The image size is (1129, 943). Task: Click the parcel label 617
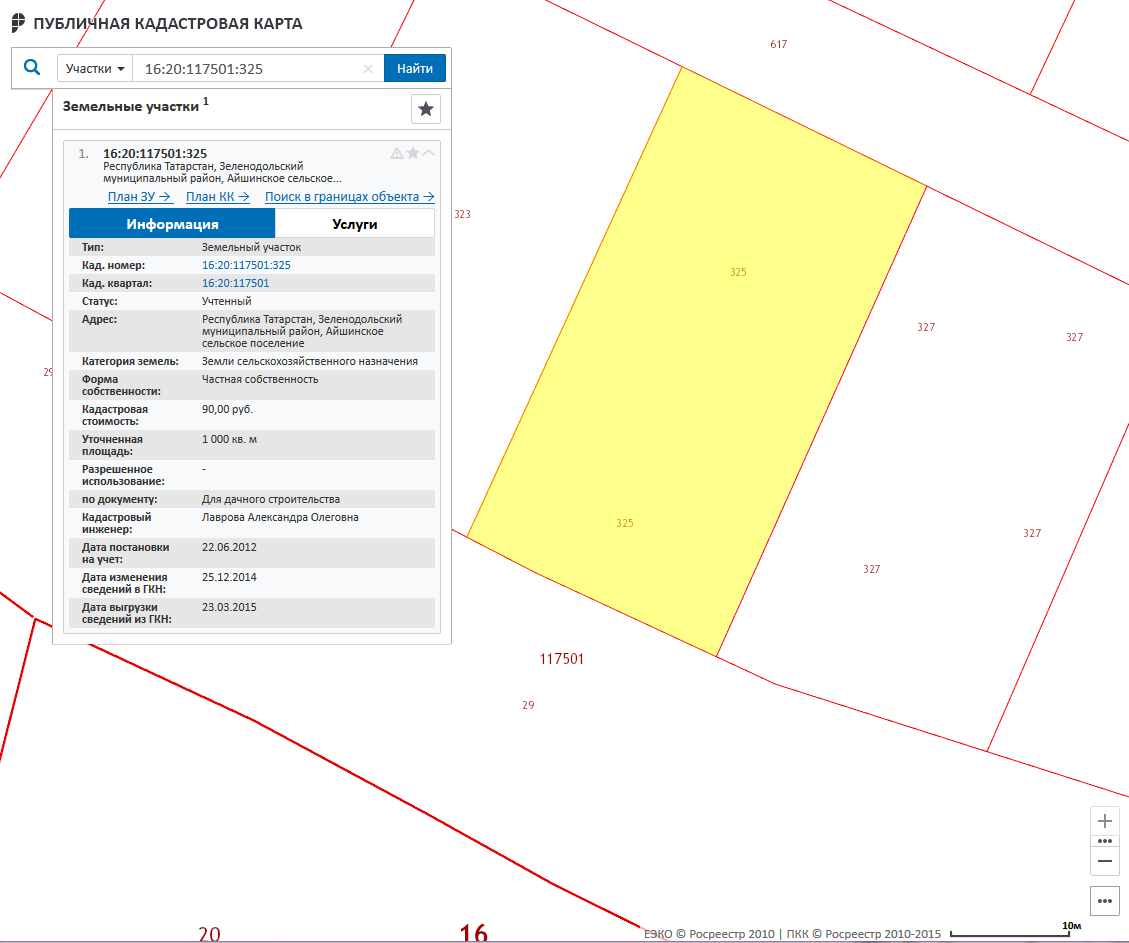[778, 44]
